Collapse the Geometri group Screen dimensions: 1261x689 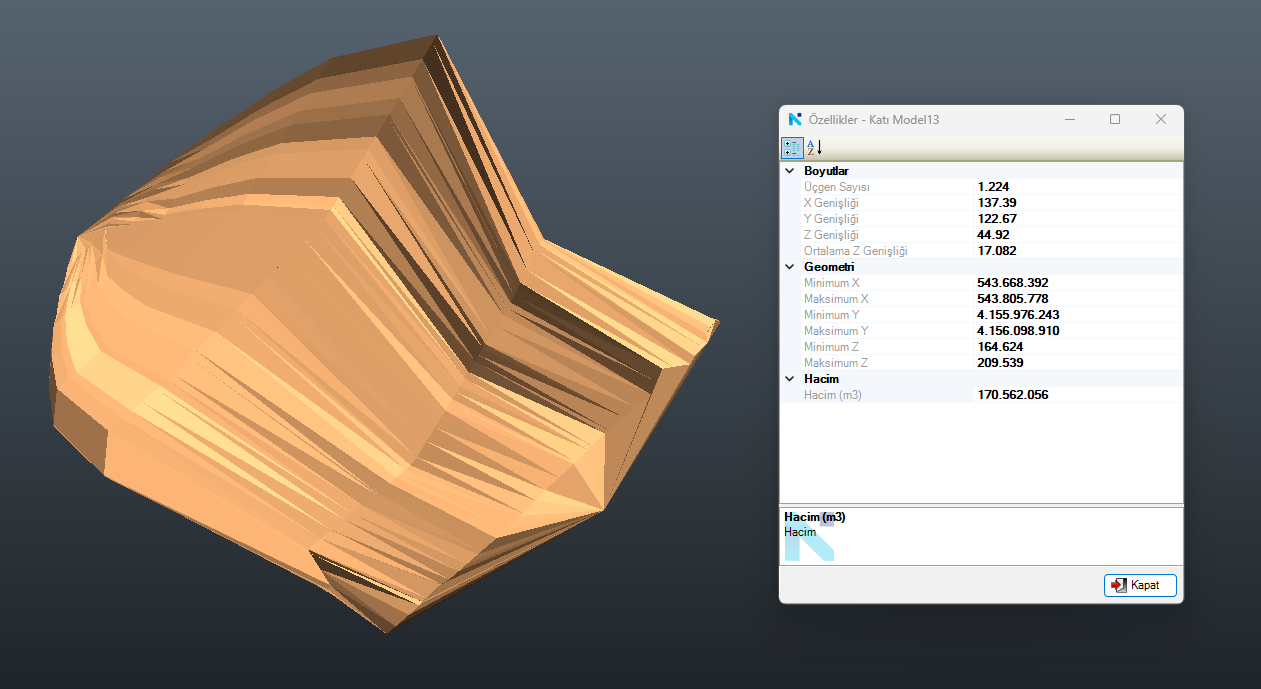tap(789, 267)
